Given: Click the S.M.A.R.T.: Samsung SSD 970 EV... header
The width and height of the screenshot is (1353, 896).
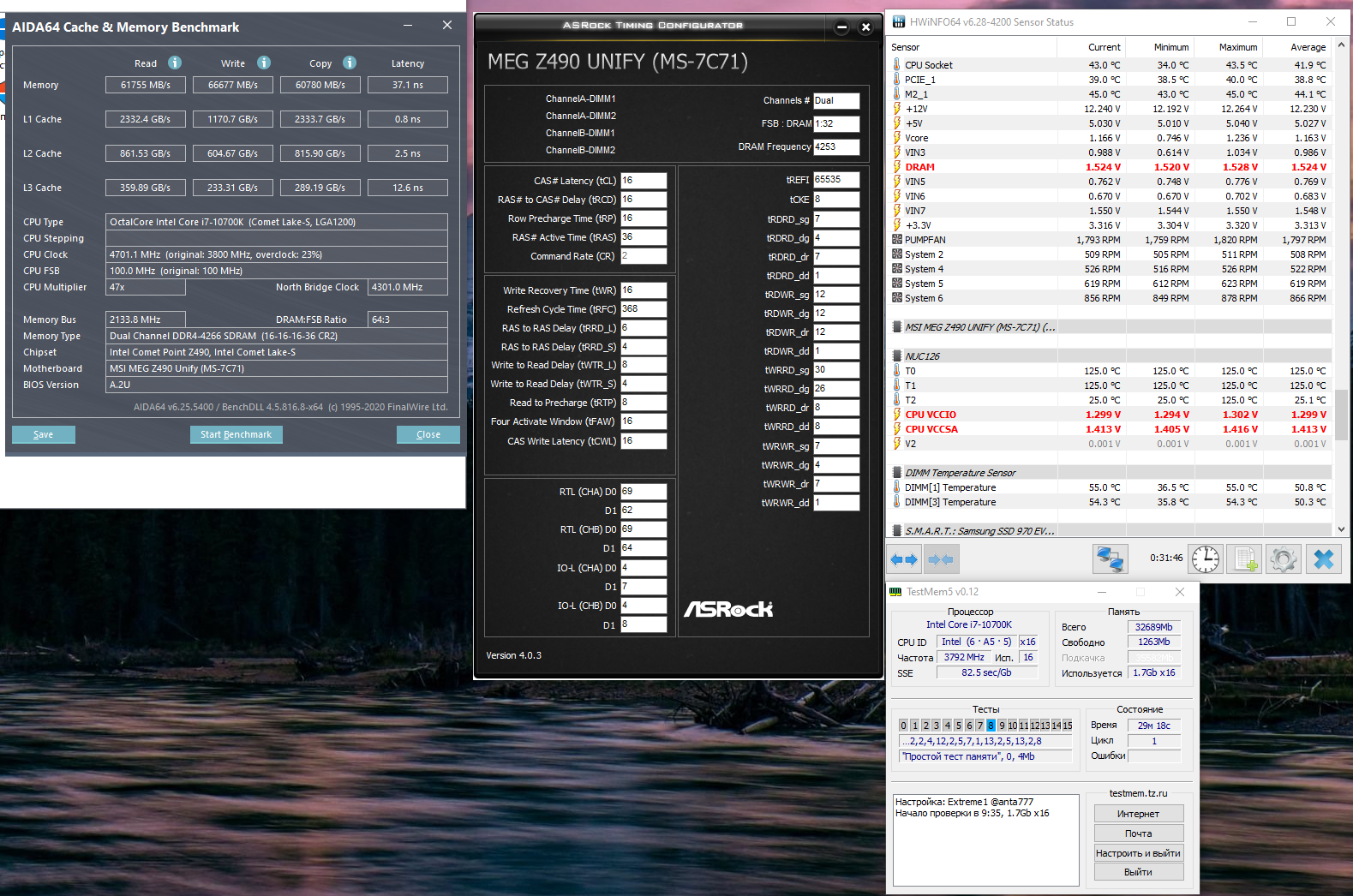Looking at the screenshot, I should [x=979, y=531].
